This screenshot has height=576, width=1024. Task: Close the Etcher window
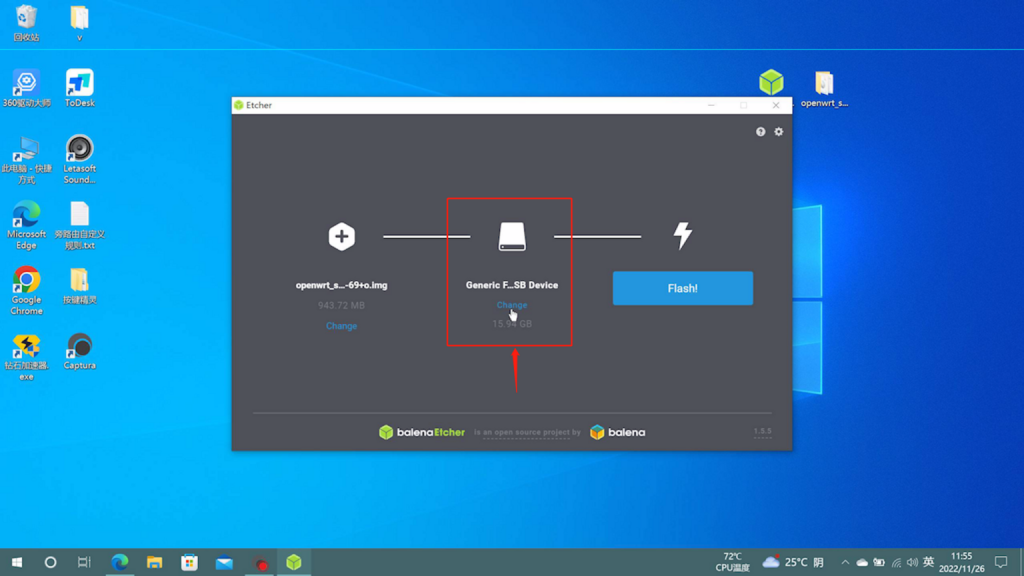[776, 105]
